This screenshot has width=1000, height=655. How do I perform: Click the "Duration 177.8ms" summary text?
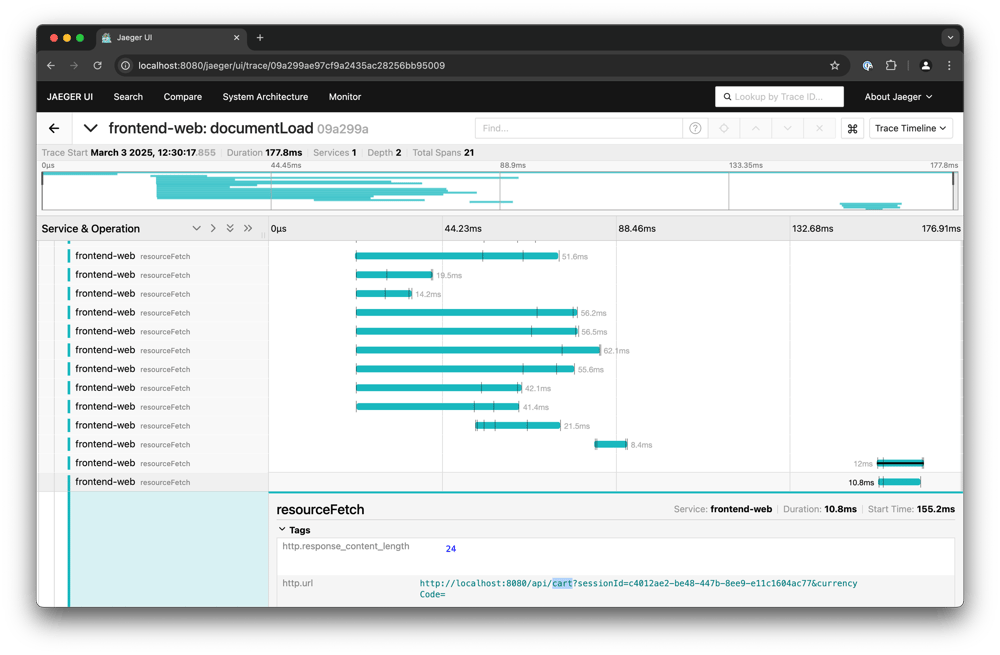coord(265,152)
